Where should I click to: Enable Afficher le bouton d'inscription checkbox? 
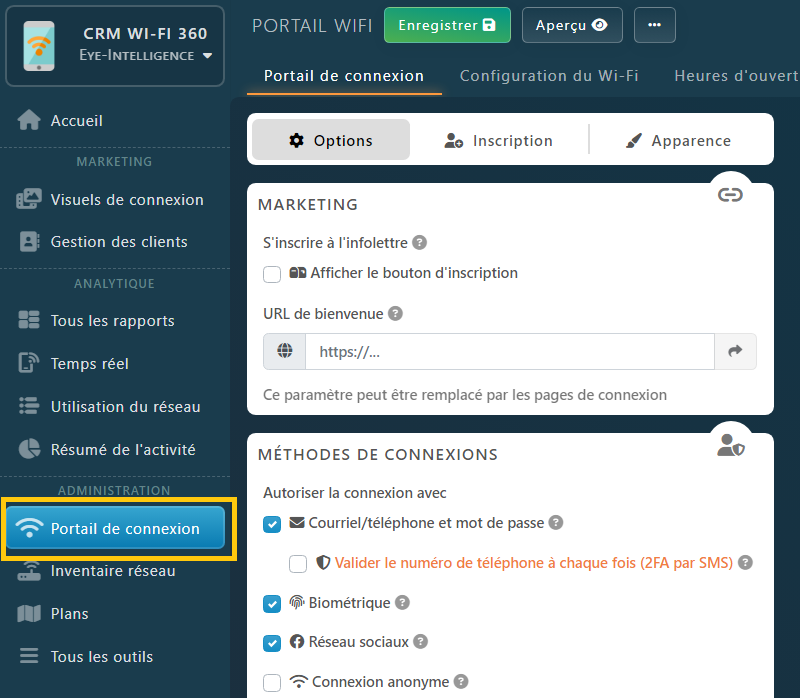[272, 274]
